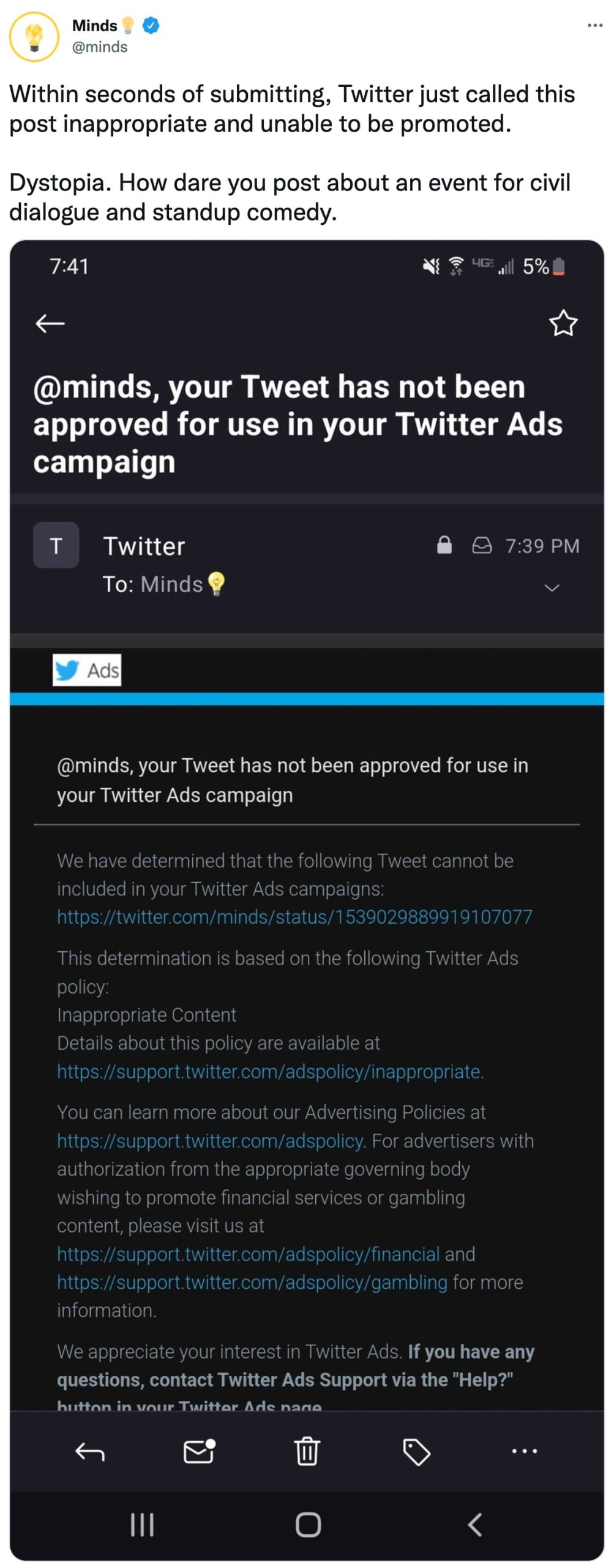Tap the Android back chevron
The height and width of the screenshot is (1568, 614).
pyautogui.click(x=474, y=1524)
